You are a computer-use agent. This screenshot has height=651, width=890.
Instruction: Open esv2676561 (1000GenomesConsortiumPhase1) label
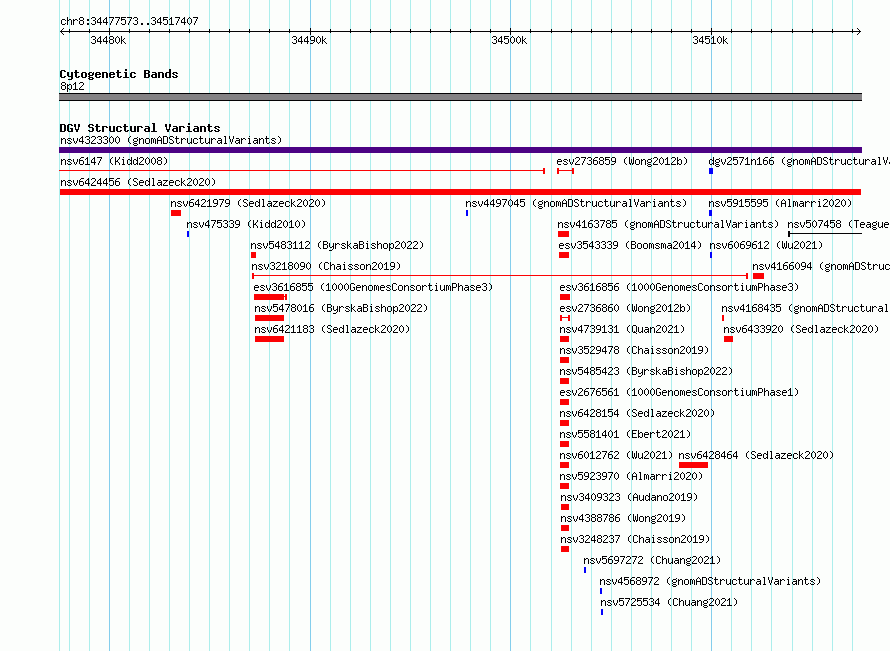pyautogui.click(x=679, y=392)
